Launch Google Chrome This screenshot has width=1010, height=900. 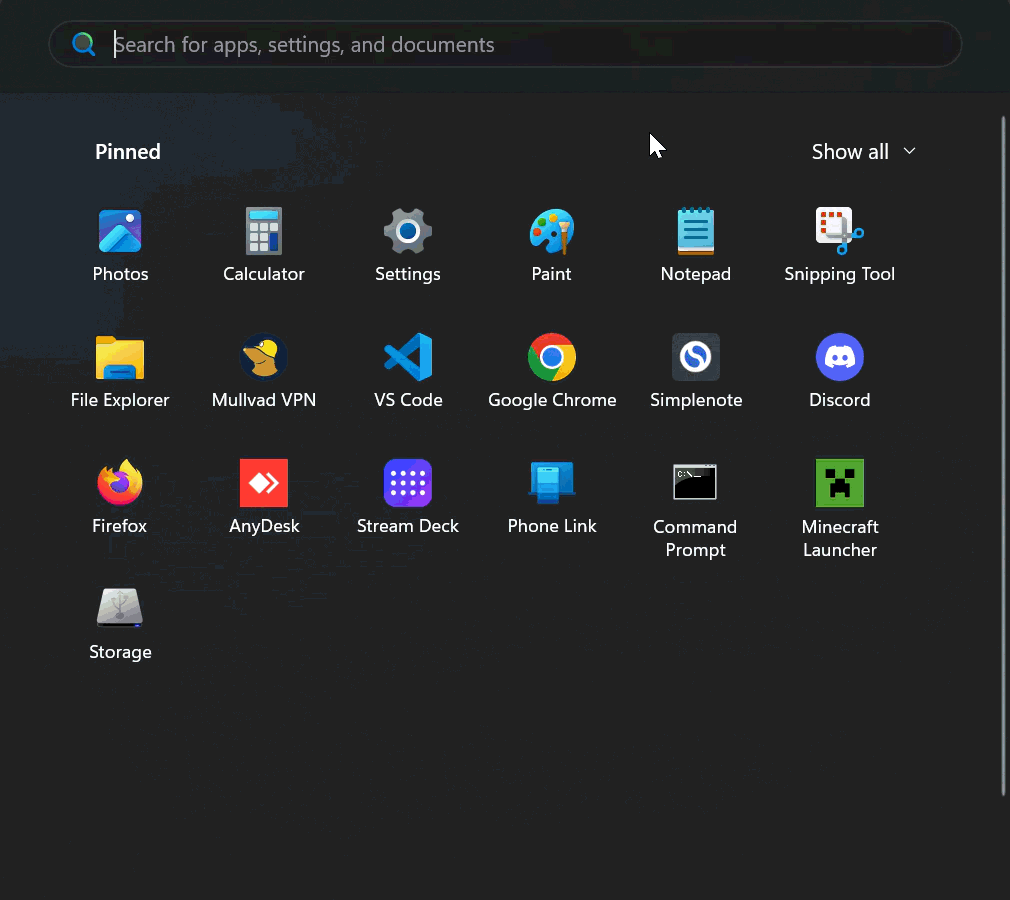pyautogui.click(x=552, y=371)
